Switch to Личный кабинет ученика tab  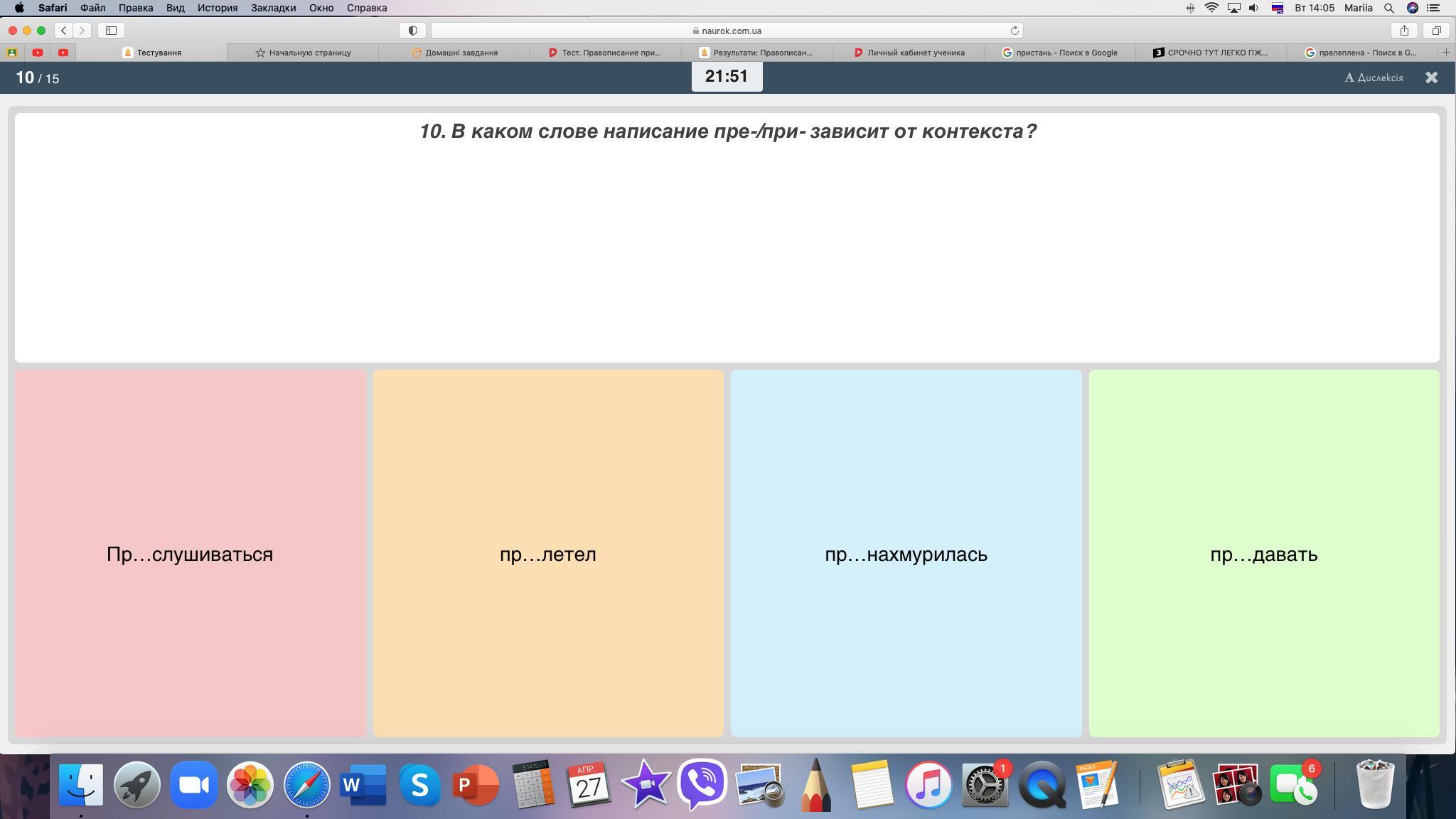(909, 53)
